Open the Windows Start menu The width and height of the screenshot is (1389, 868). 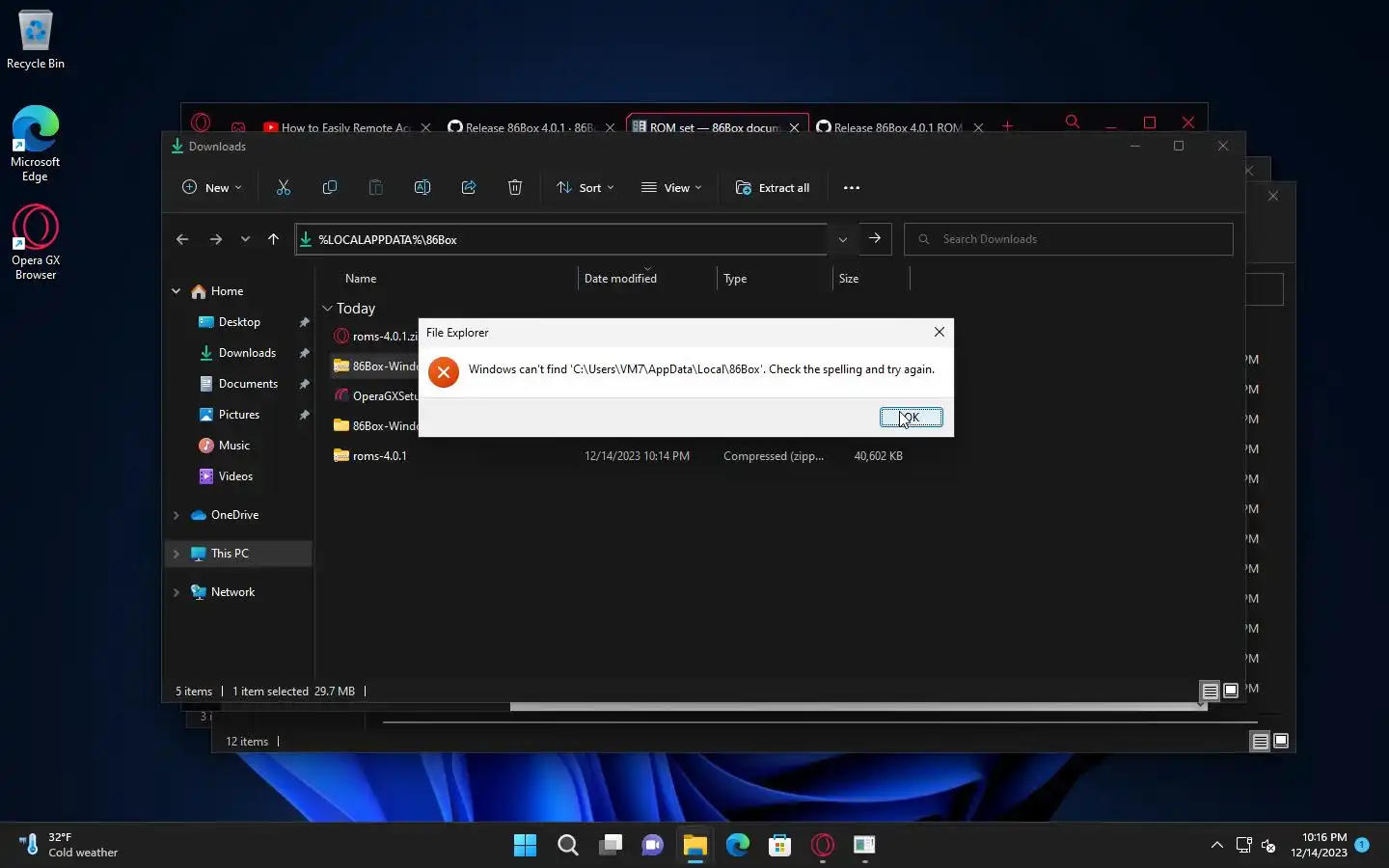(x=525, y=846)
